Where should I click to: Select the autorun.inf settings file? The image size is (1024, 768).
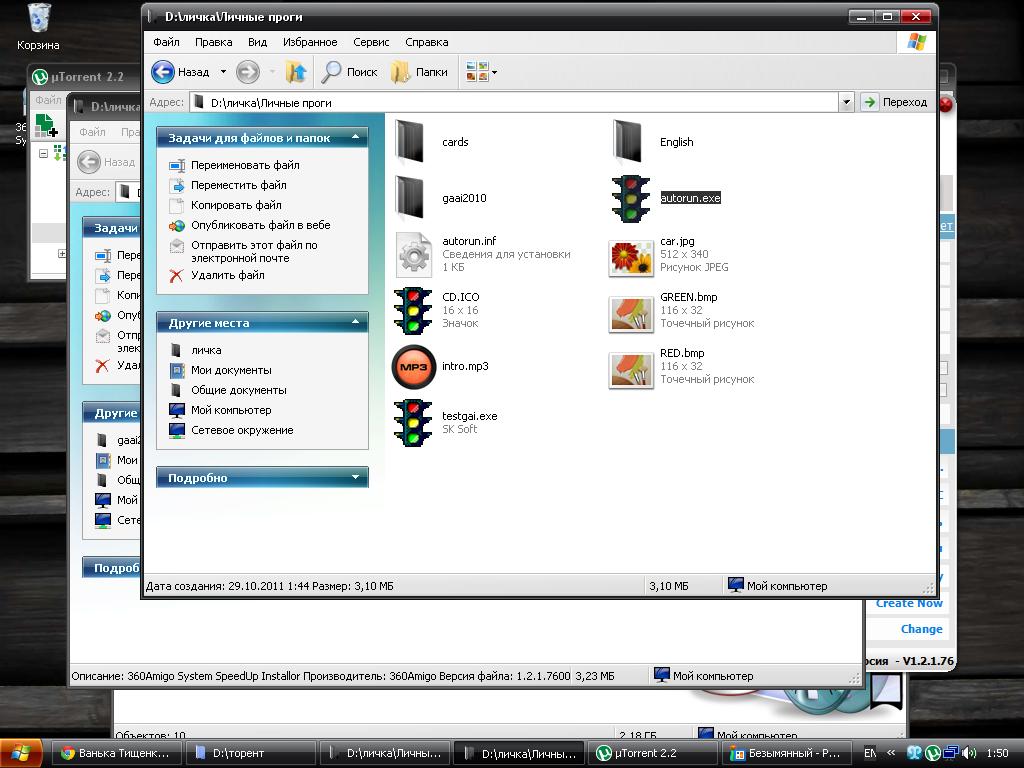[x=413, y=254]
